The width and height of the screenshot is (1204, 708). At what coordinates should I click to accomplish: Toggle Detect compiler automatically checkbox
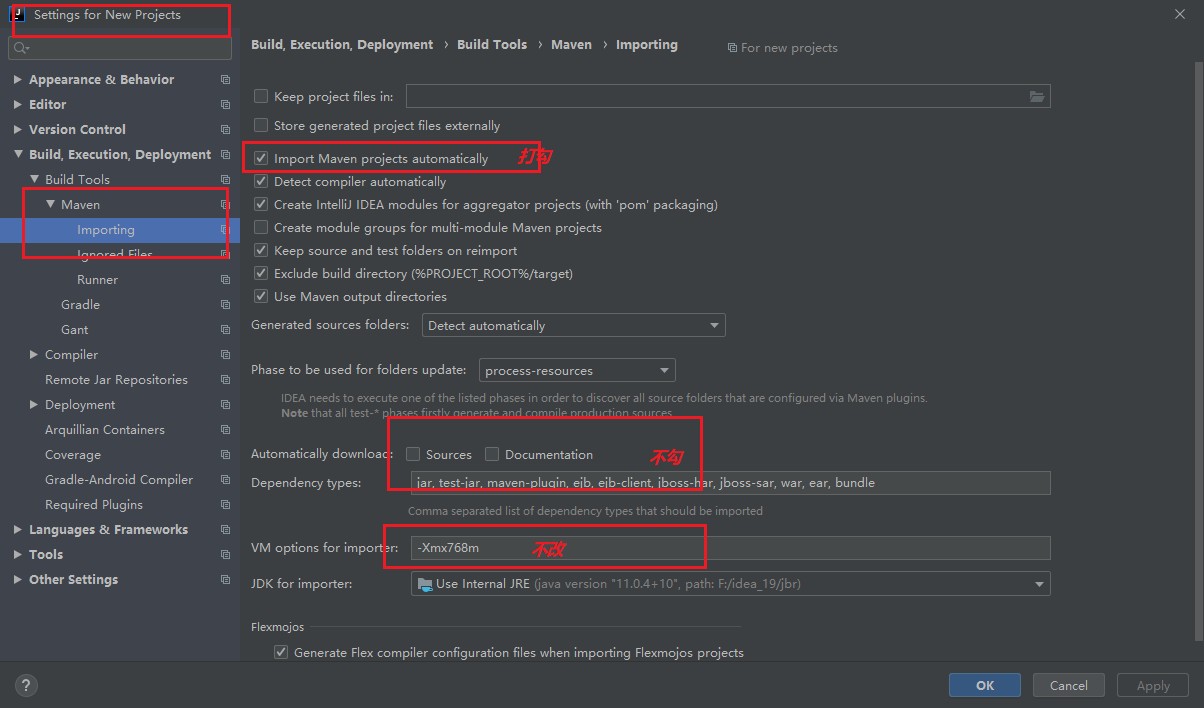coord(261,182)
